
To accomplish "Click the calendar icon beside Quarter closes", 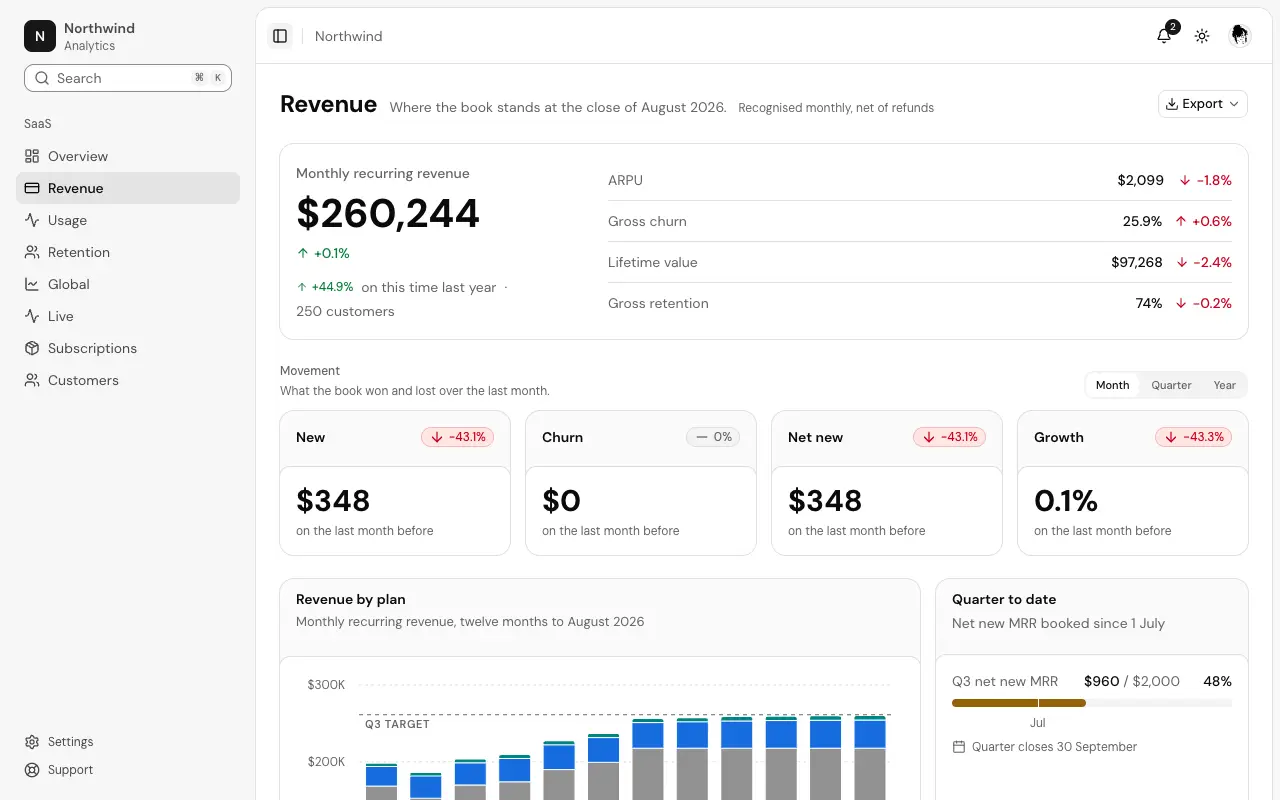I will (x=959, y=747).
